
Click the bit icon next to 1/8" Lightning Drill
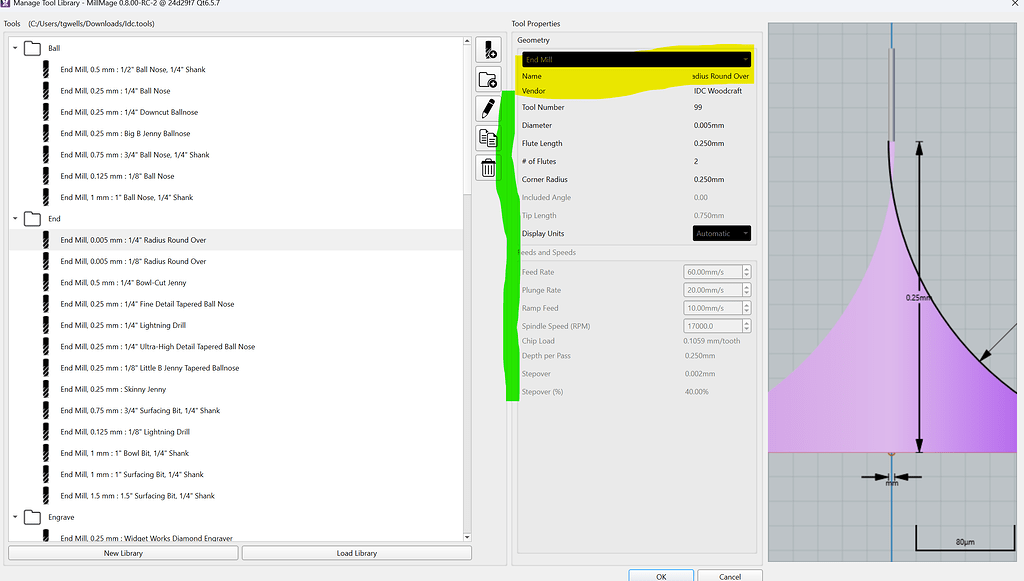point(46,432)
